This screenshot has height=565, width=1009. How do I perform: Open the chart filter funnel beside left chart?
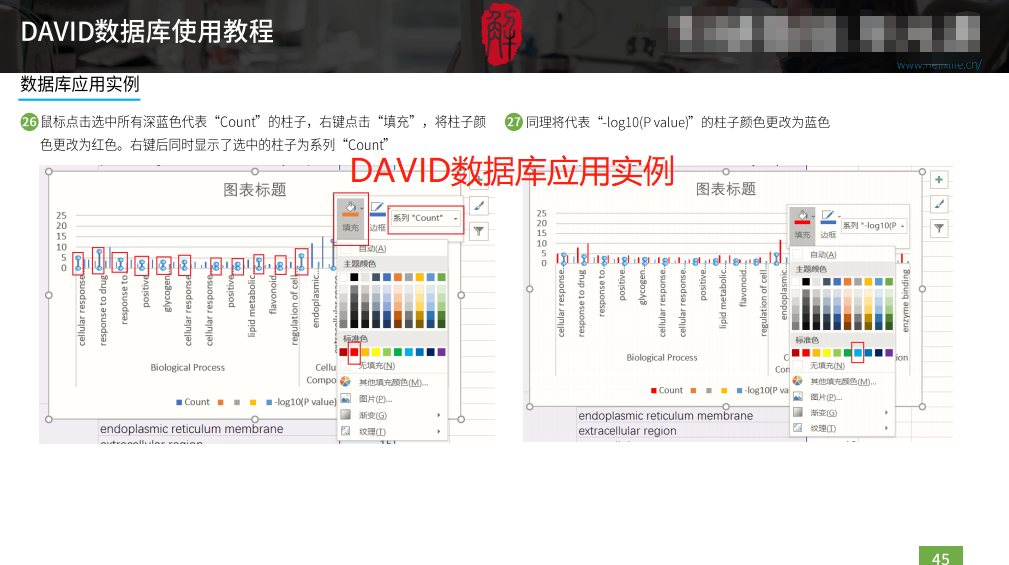pos(479,231)
